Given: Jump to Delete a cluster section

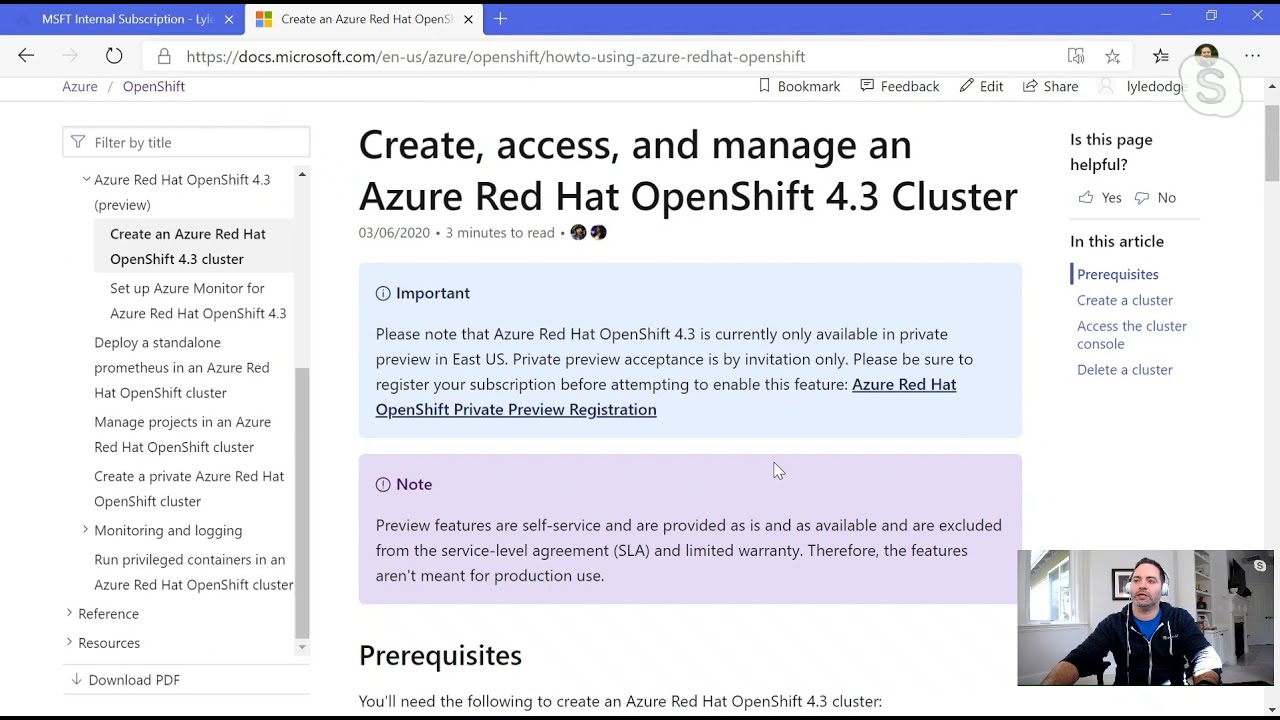Looking at the screenshot, I should (1125, 369).
